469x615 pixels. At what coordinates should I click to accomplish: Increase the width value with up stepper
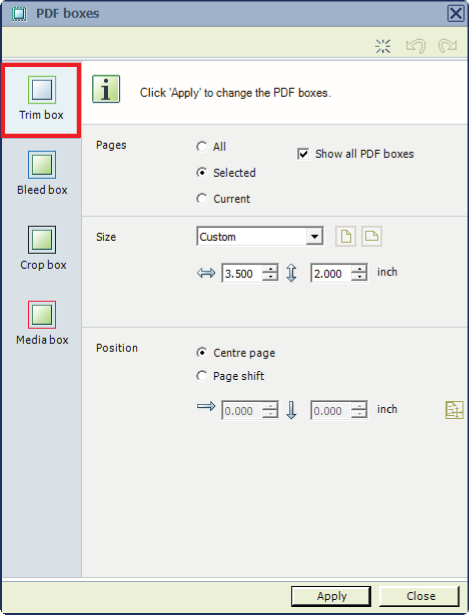pyautogui.click(x=270, y=269)
